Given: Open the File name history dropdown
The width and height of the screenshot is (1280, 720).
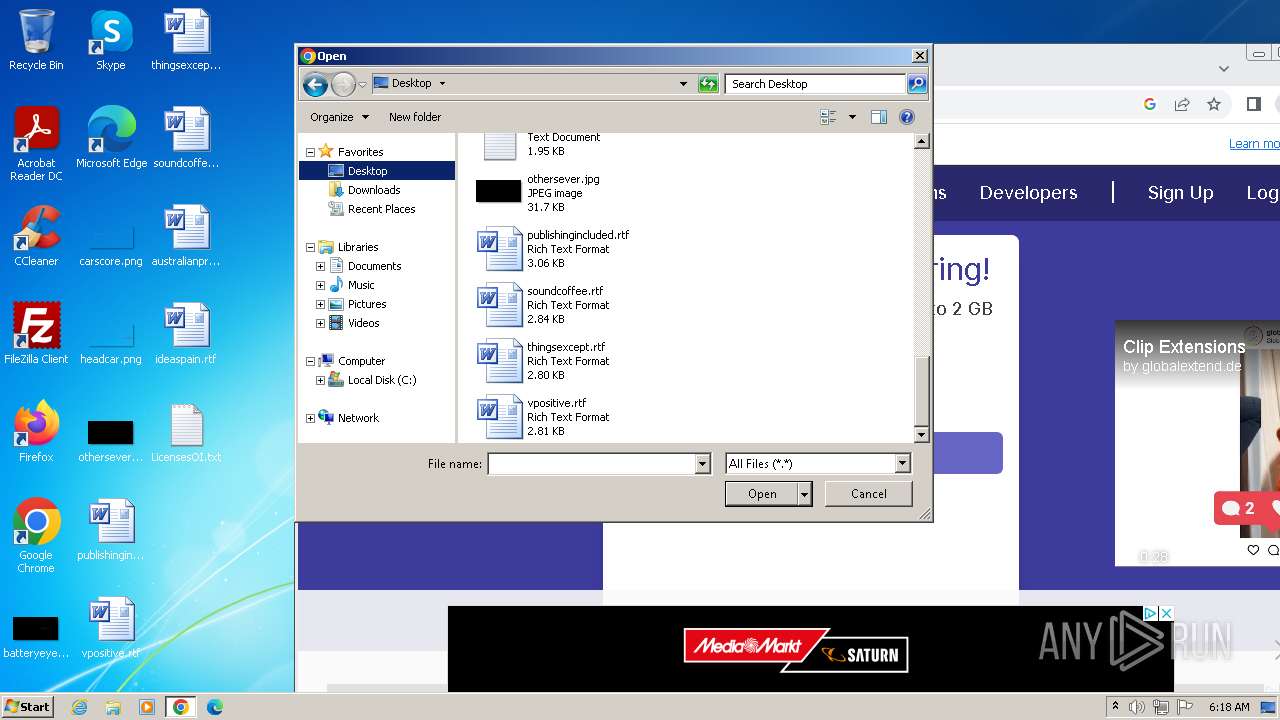Looking at the screenshot, I should [703, 464].
